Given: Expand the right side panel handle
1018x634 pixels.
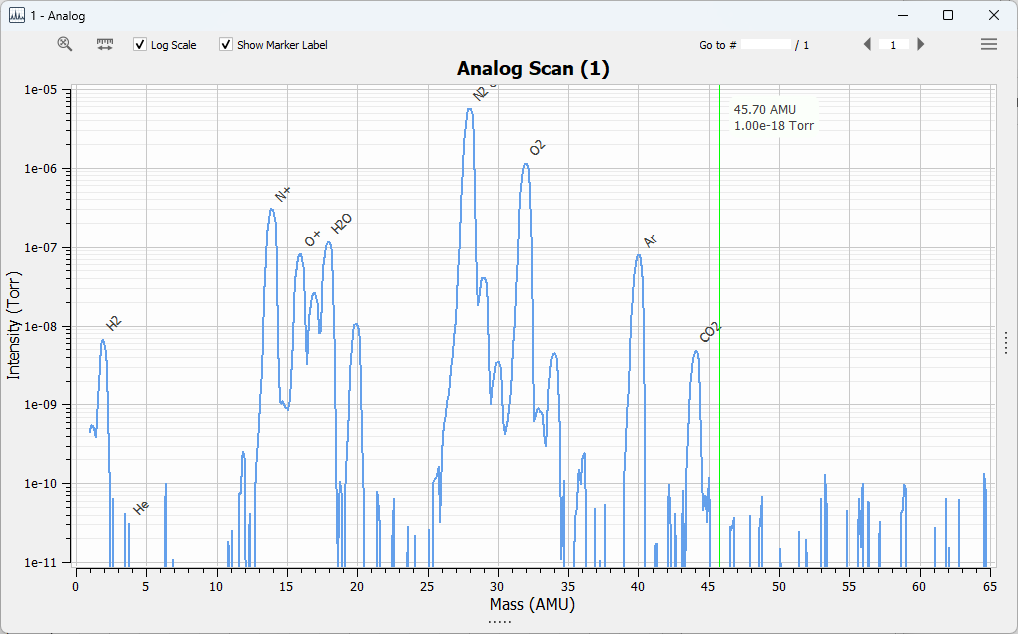Looking at the screenshot, I should (1006, 342).
